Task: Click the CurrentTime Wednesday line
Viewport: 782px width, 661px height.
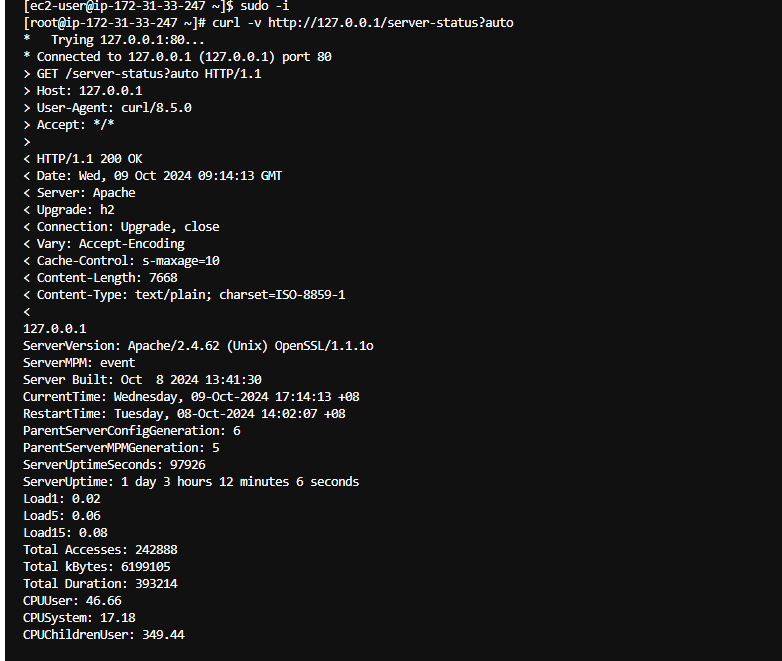Action: pos(191,397)
